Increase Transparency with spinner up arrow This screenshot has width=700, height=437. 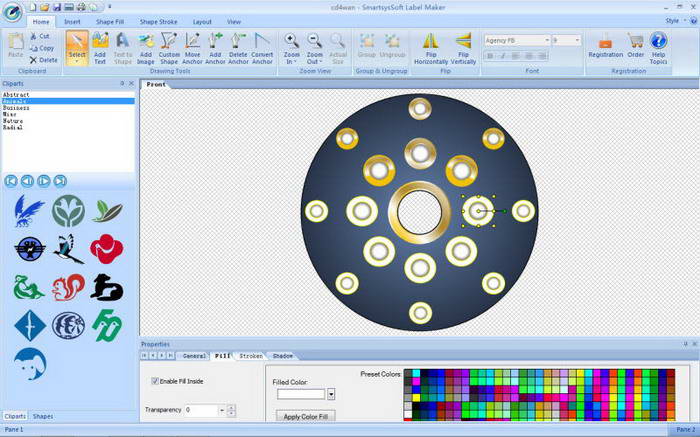231,407
